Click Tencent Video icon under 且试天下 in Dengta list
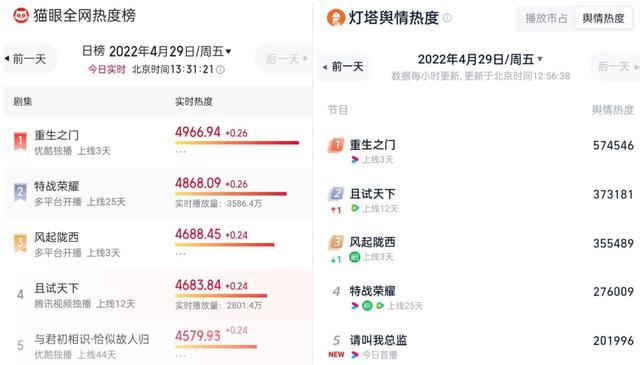The width and height of the screenshot is (640, 365). point(355,208)
